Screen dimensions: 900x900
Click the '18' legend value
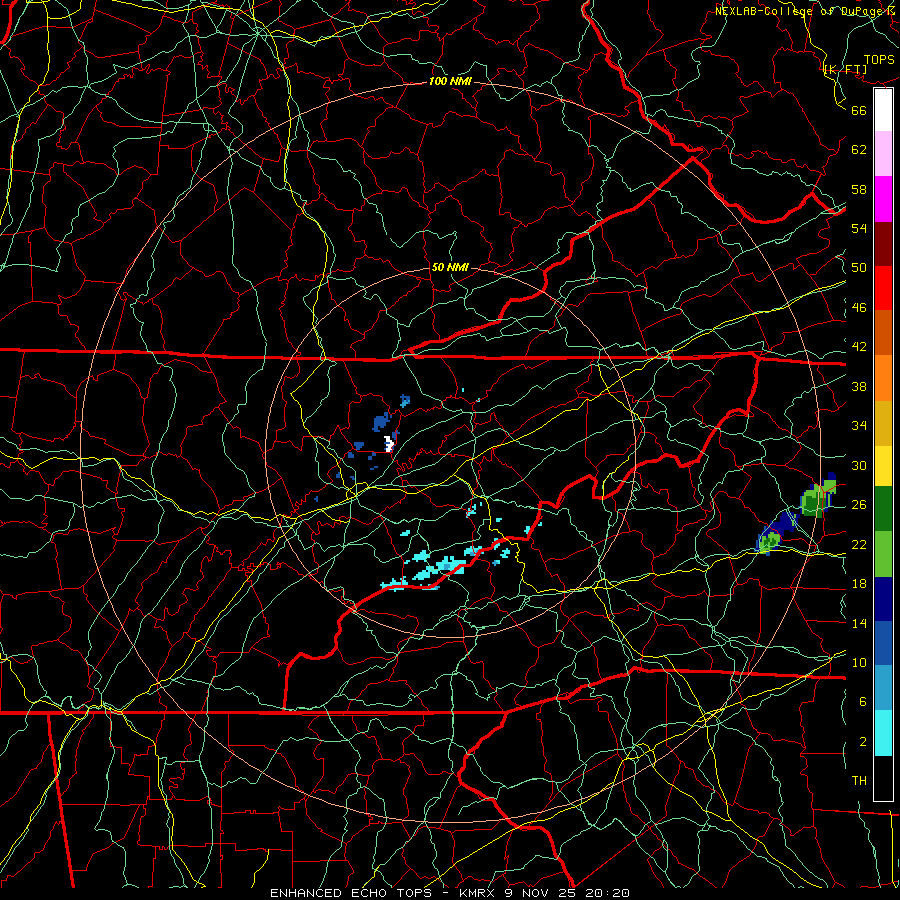(859, 584)
